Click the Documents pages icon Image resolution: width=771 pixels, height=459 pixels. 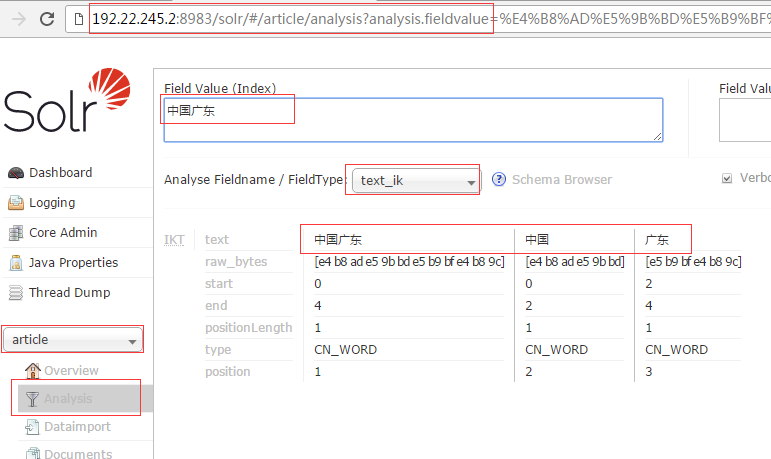point(33,454)
